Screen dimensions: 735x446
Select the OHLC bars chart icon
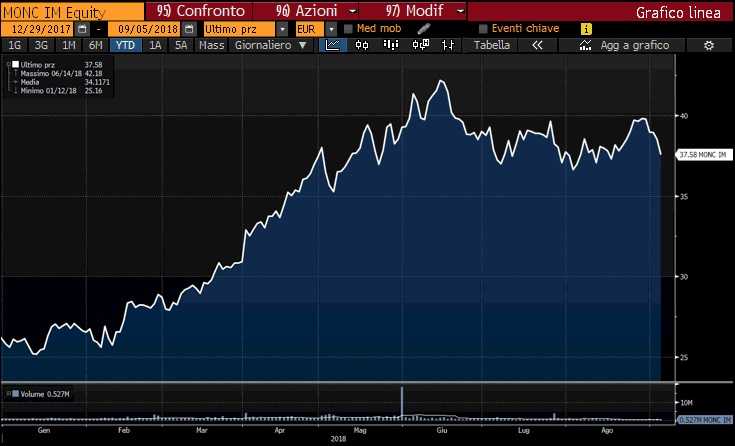pyautogui.click(x=448, y=45)
